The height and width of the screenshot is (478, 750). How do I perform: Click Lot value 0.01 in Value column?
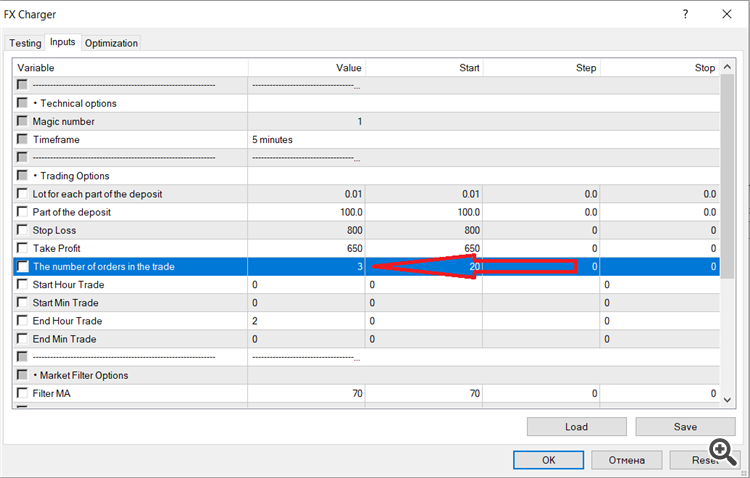[x=353, y=194]
